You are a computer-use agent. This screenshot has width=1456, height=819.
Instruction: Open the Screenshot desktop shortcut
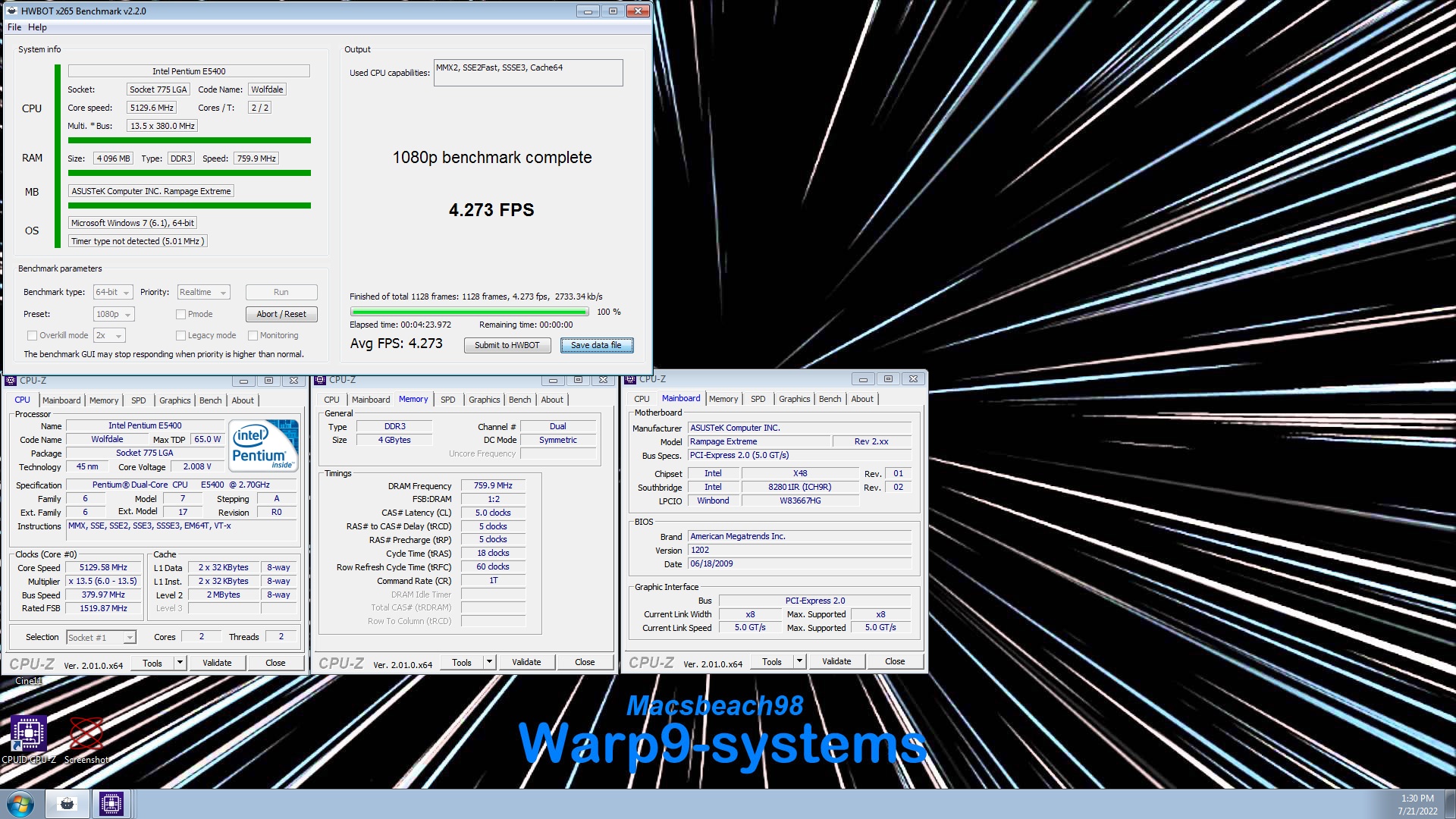point(86,739)
